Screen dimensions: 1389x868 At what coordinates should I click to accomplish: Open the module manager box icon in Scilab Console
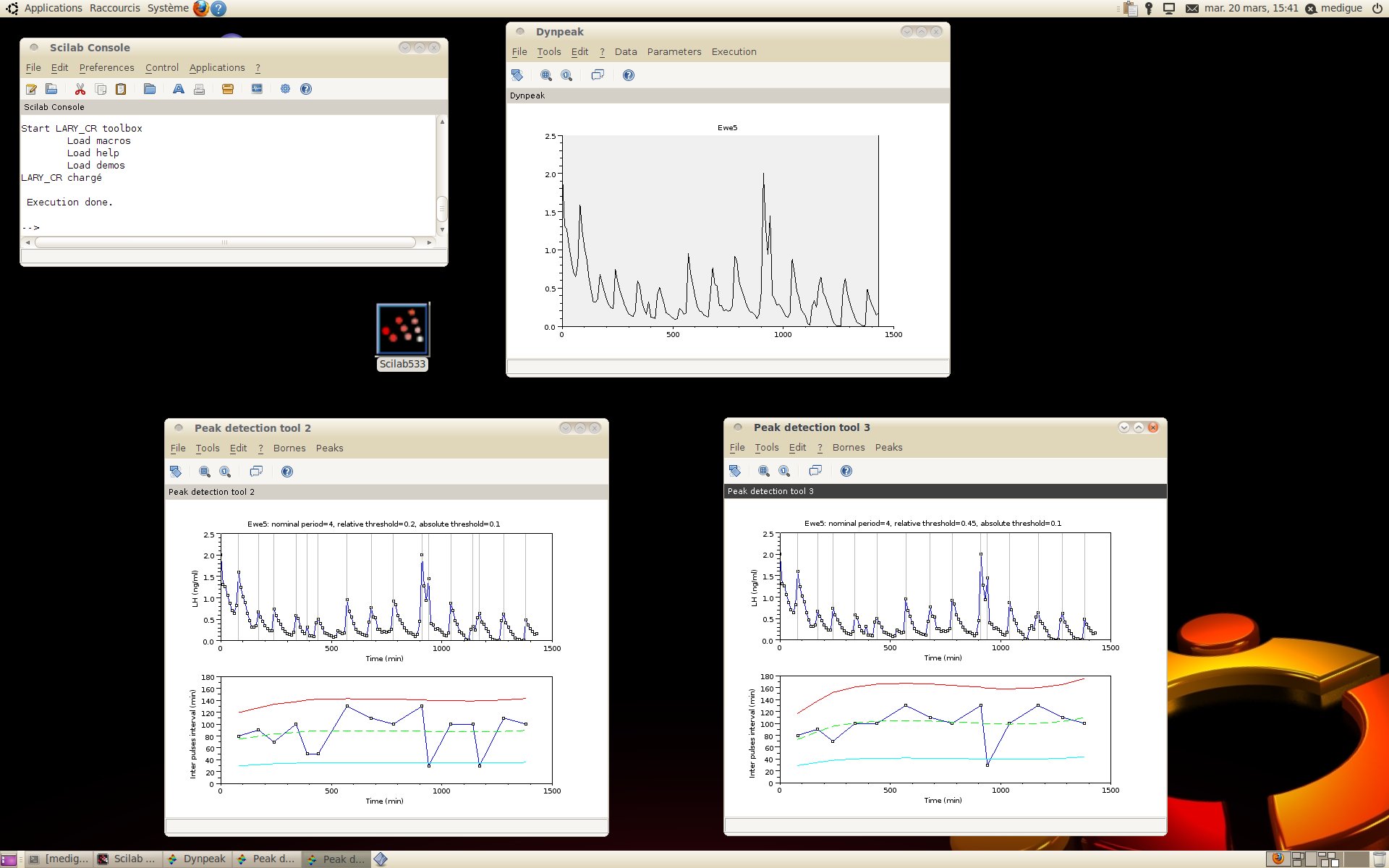[228, 89]
